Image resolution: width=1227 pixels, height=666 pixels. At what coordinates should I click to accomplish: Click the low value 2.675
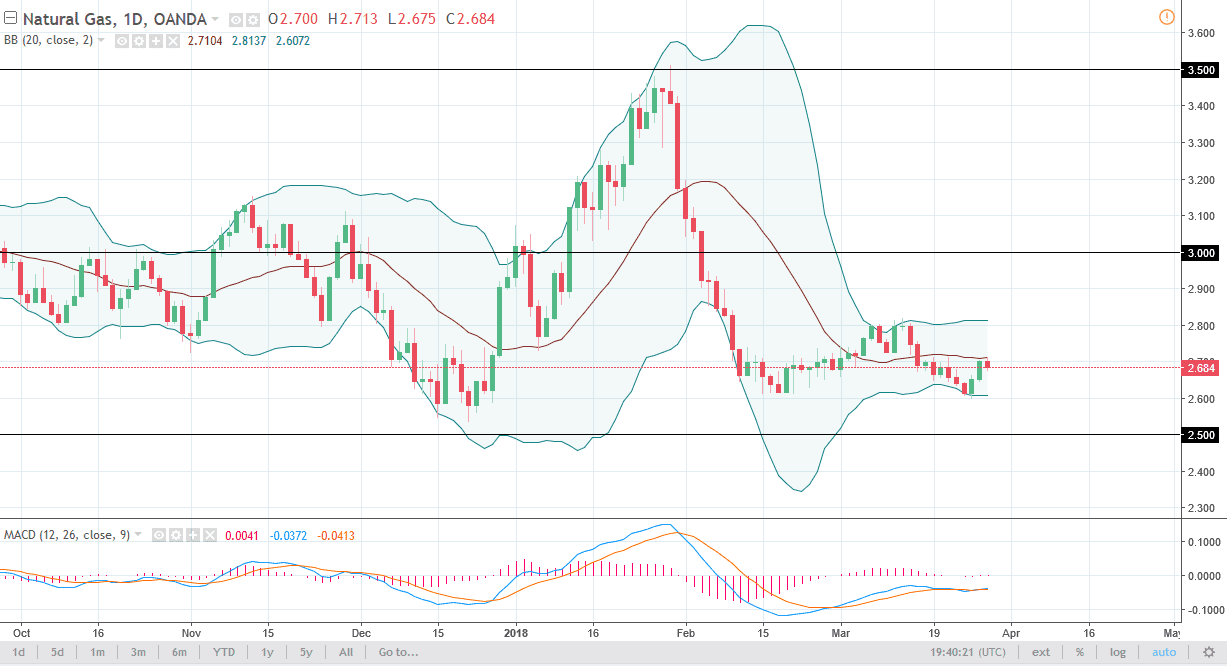point(416,20)
